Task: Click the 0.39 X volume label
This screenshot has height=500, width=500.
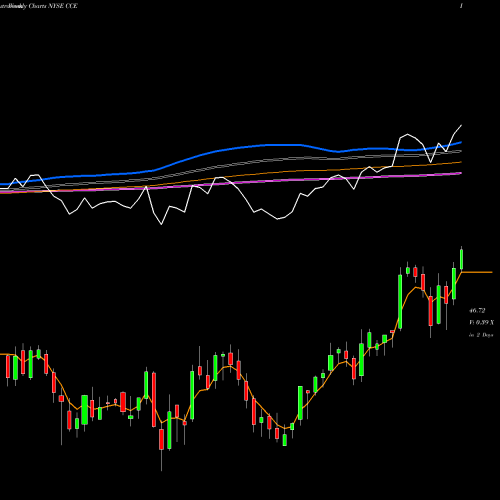Action: (481, 323)
